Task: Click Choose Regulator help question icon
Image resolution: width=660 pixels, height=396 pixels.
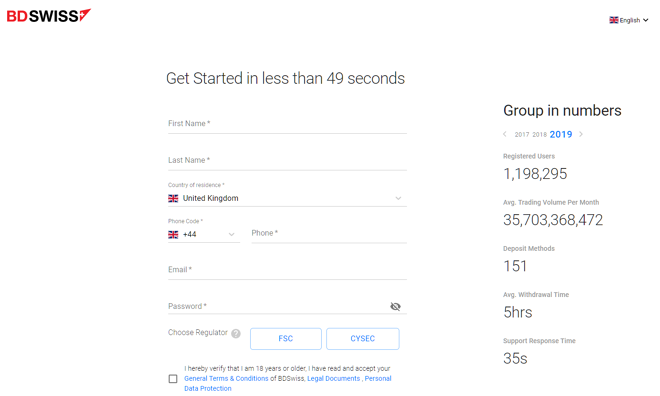Action: click(x=236, y=334)
